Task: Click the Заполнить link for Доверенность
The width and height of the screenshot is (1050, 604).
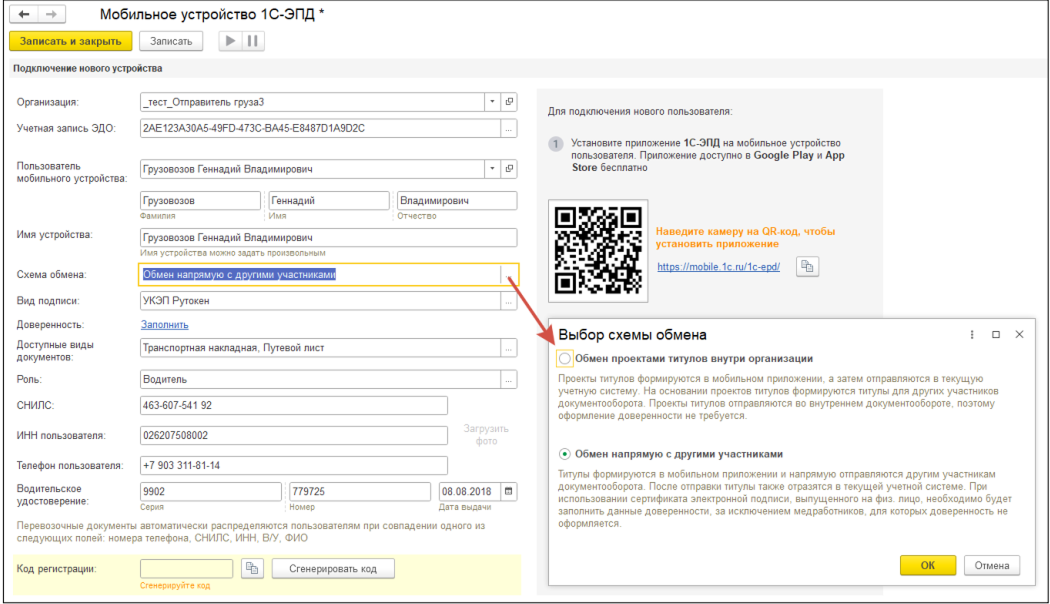Action: [164, 325]
